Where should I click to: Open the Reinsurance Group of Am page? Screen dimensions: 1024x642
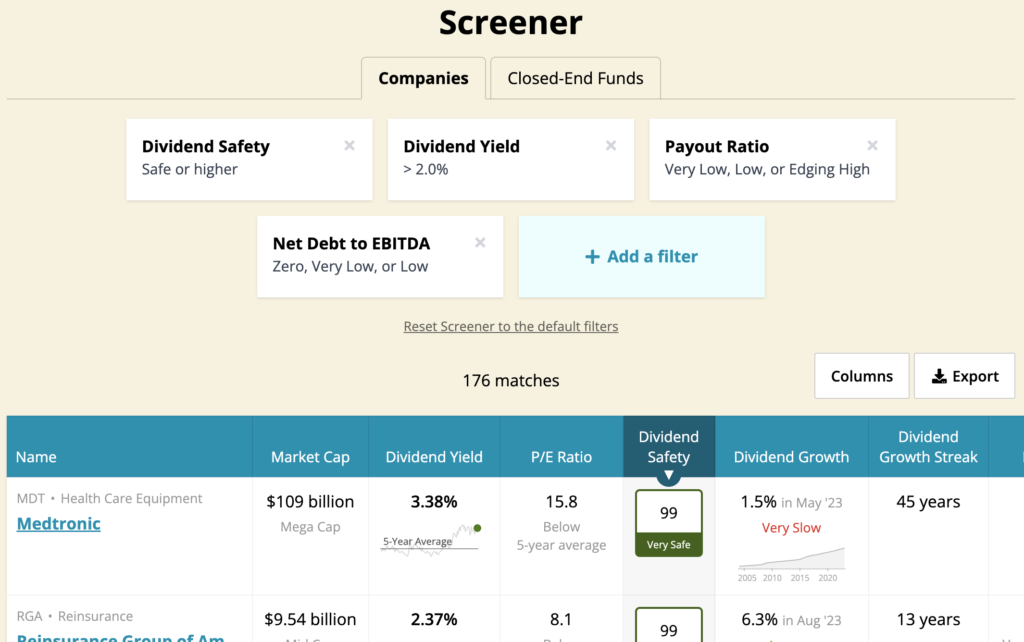click(x=120, y=636)
